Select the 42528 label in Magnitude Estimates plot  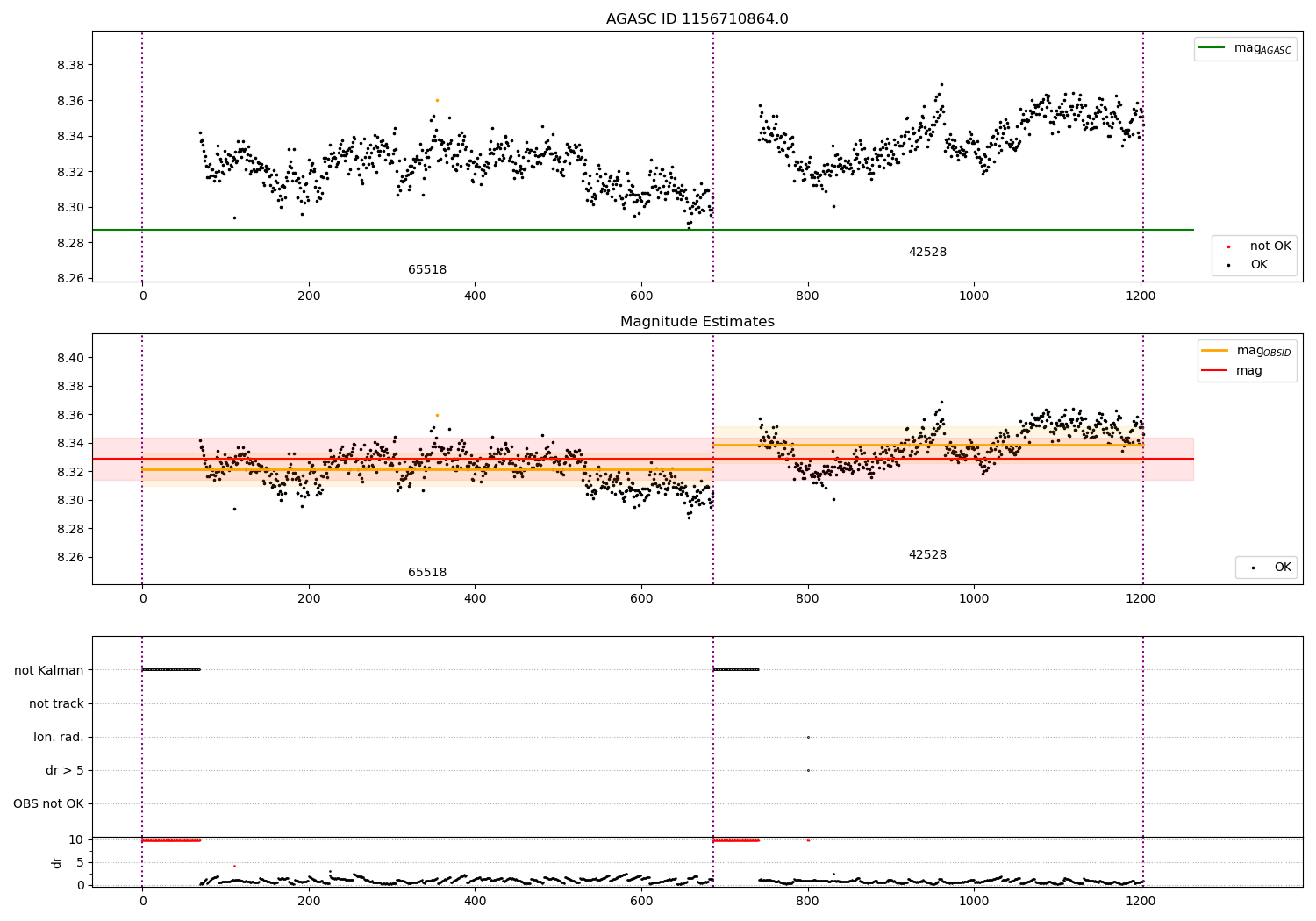[x=927, y=555]
